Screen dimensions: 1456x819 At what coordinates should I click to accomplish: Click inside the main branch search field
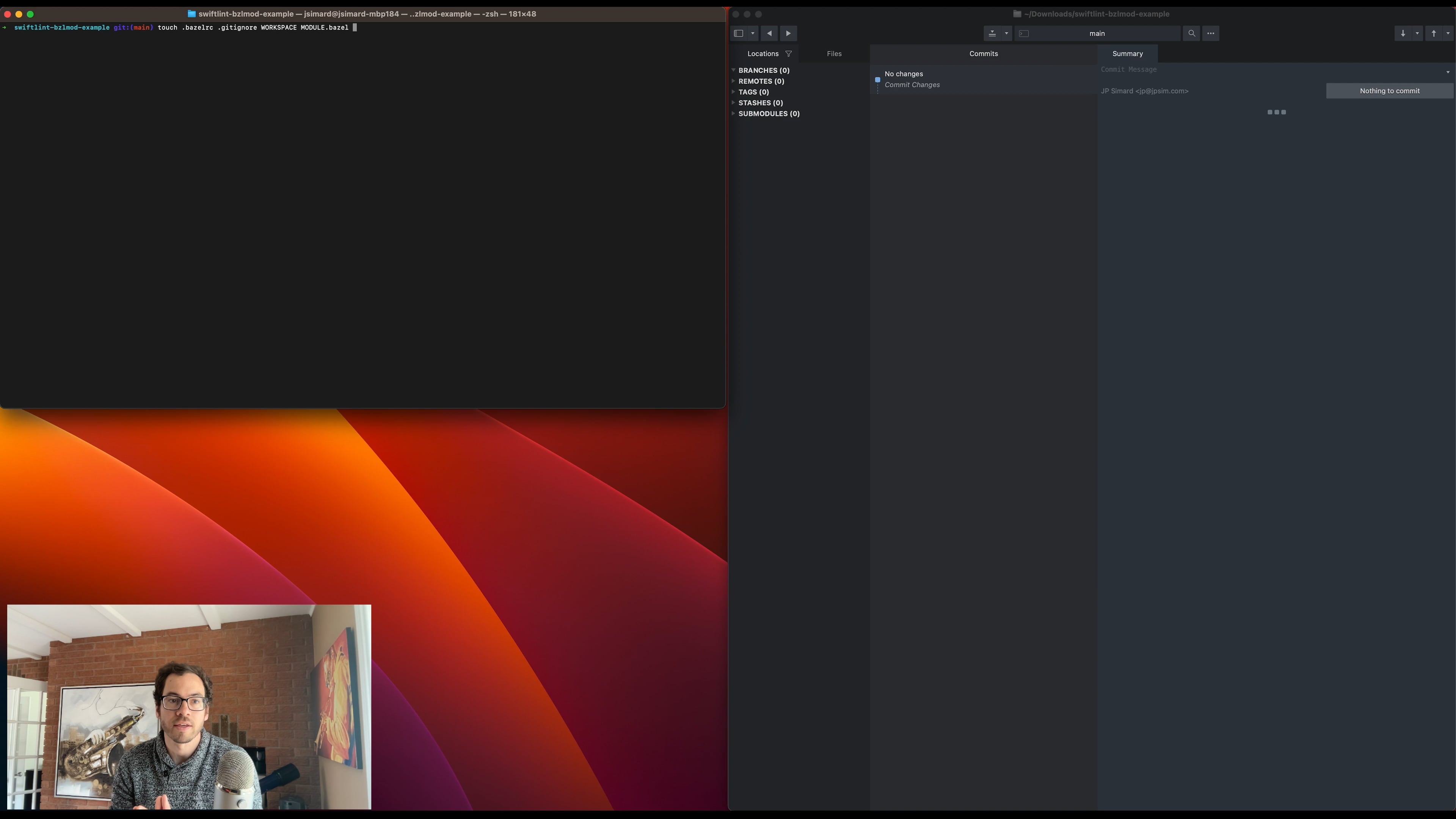(x=1097, y=33)
